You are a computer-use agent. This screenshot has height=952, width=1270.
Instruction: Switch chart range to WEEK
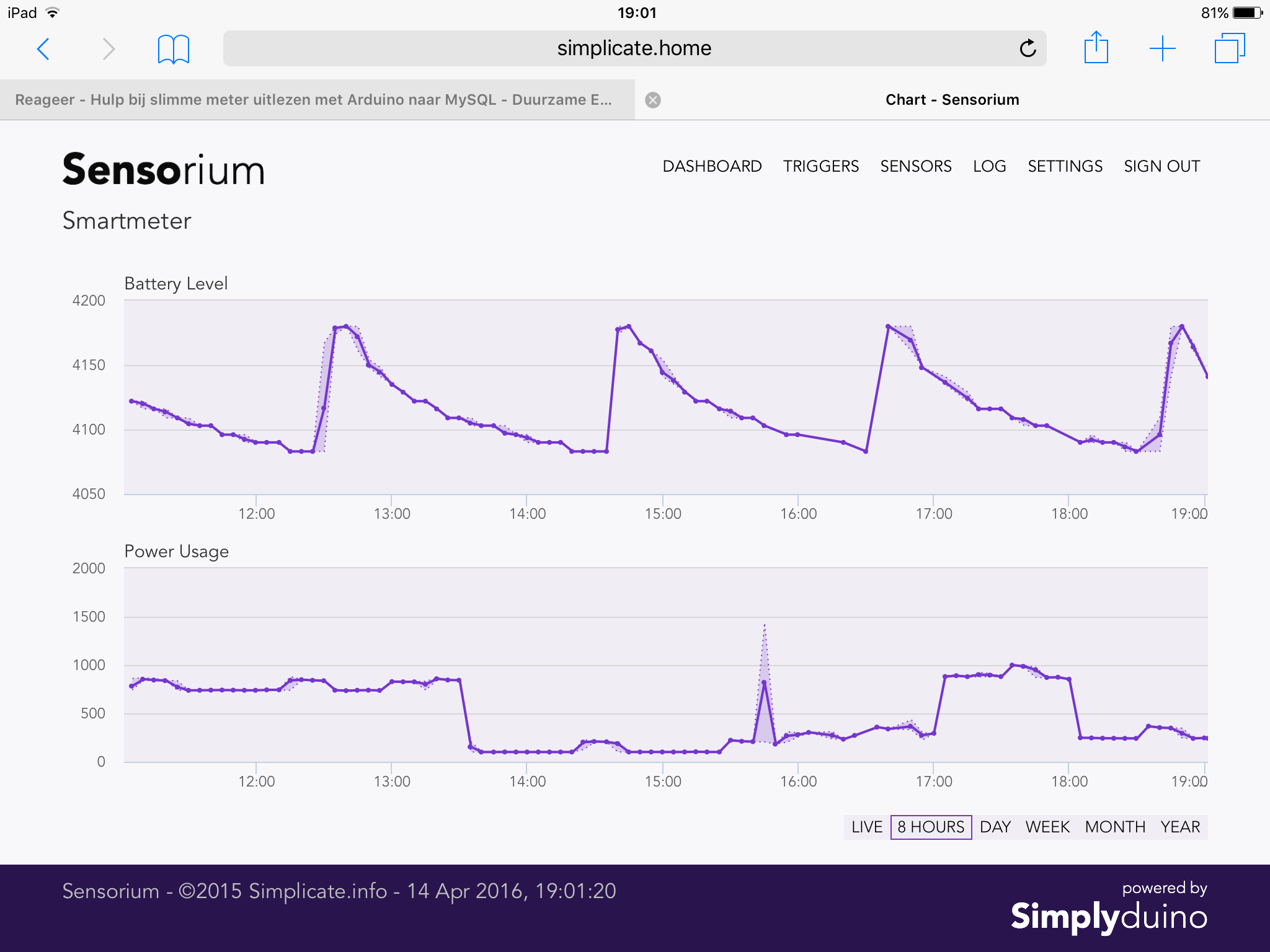(1047, 827)
